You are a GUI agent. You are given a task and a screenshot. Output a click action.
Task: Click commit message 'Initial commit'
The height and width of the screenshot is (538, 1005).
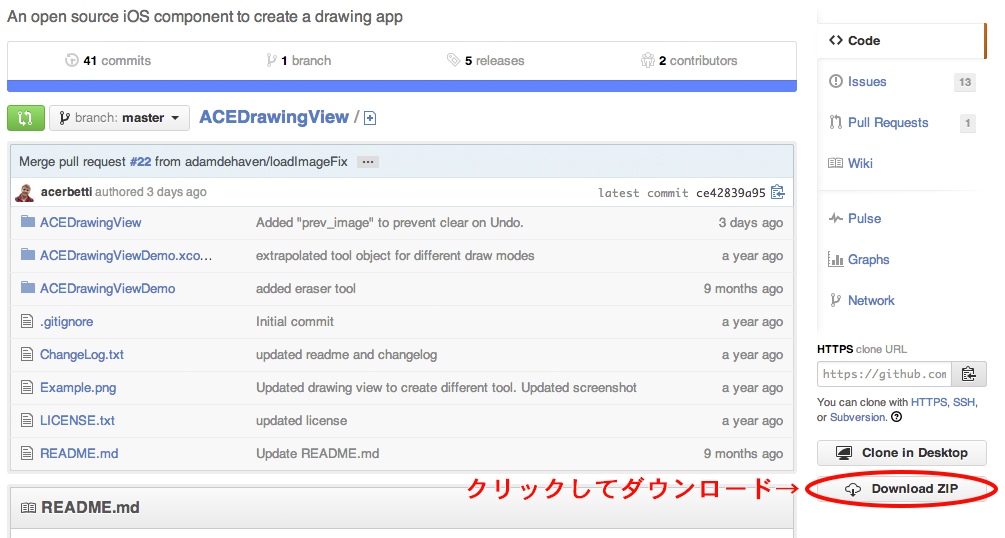coord(295,322)
